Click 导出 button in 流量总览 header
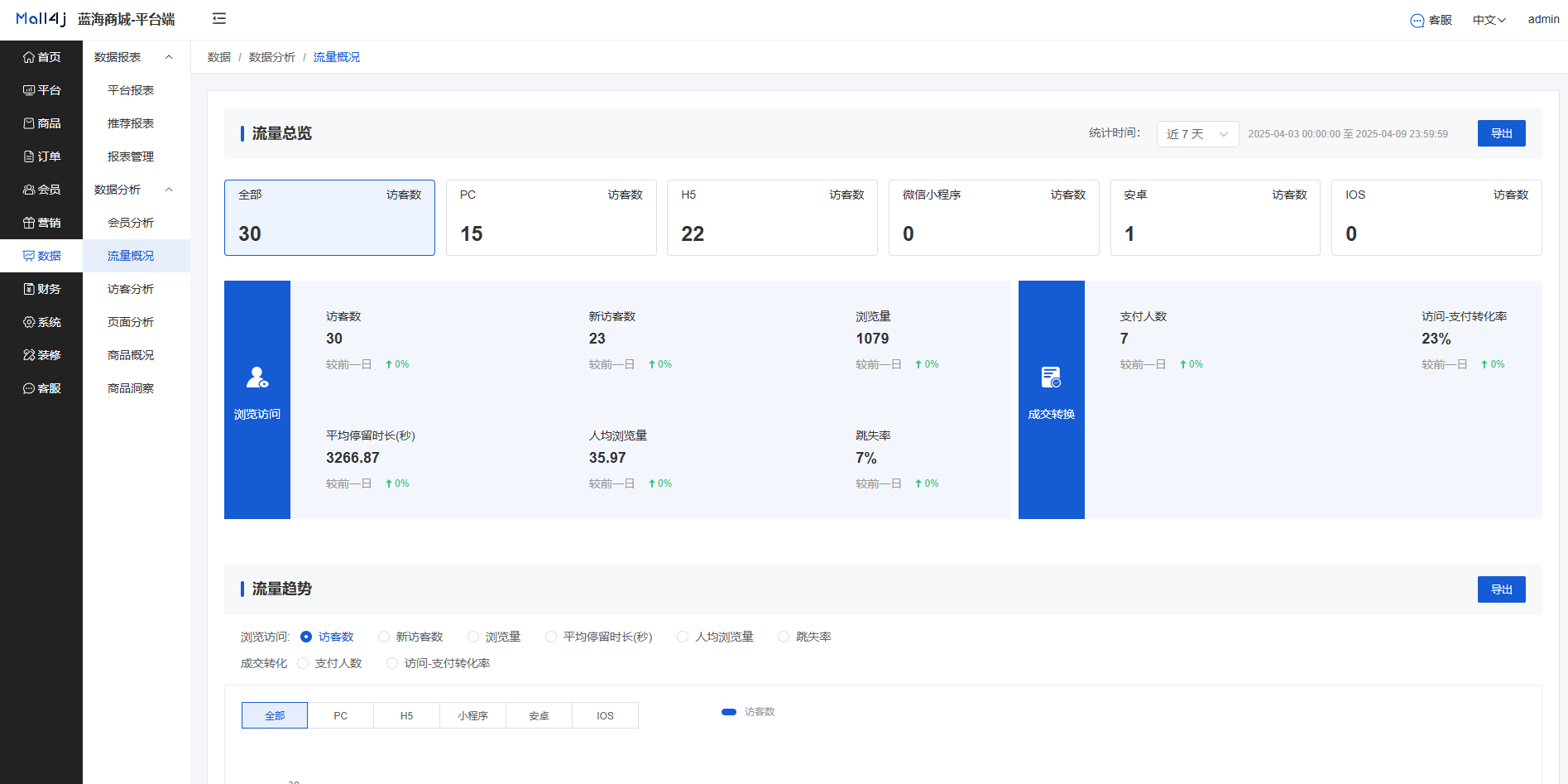 click(1501, 133)
